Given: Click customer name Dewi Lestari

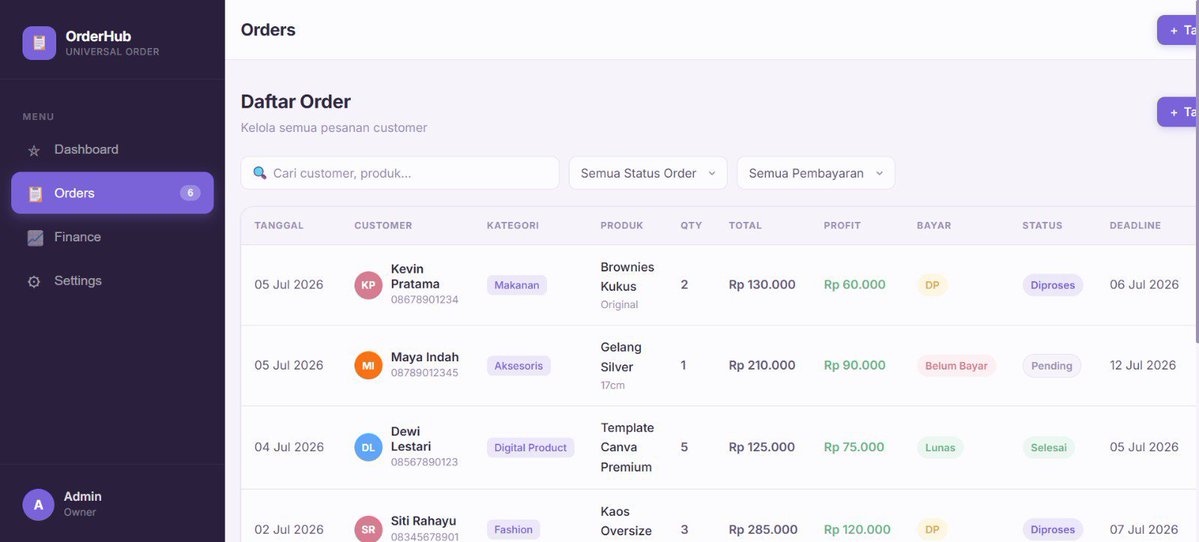Looking at the screenshot, I should pyautogui.click(x=411, y=439).
